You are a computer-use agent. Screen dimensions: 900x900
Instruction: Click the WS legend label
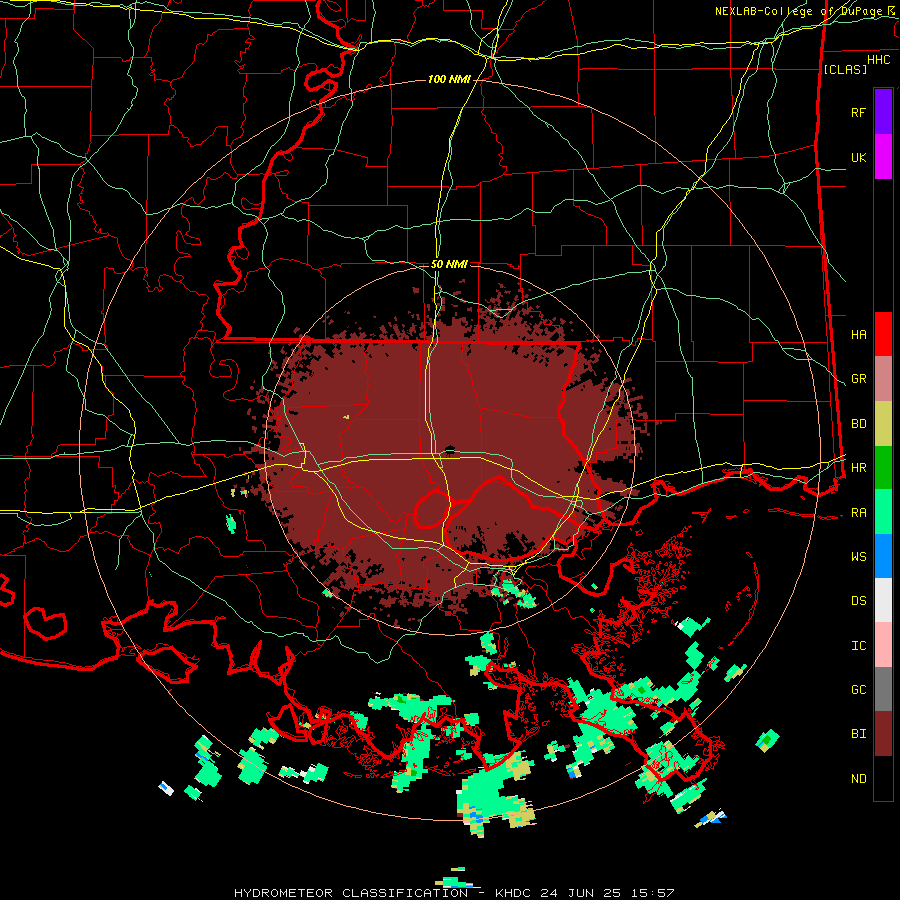tap(858, 557)
